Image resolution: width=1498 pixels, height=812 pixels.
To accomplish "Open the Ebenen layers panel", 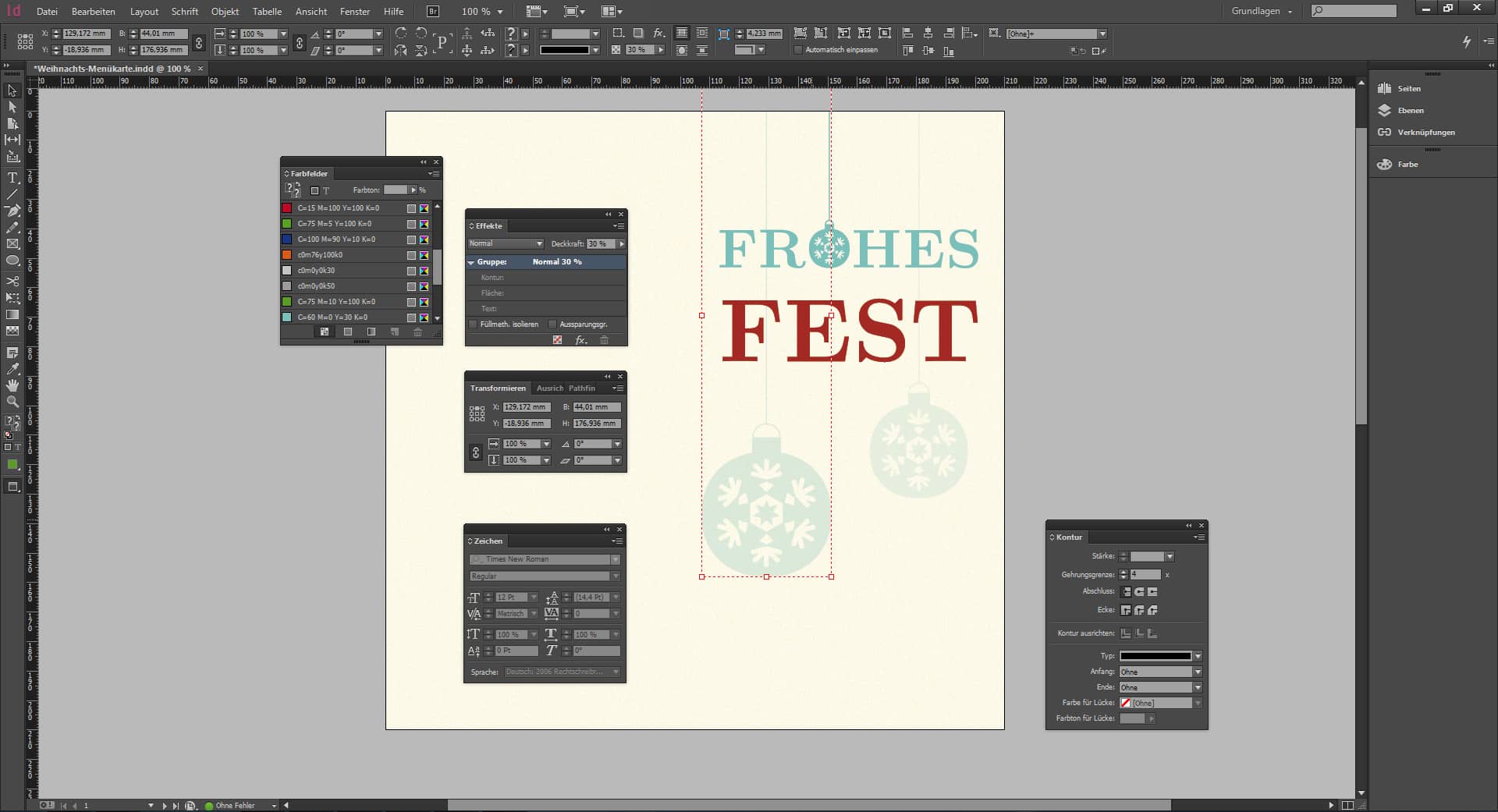I will [x=1410, y=111].
